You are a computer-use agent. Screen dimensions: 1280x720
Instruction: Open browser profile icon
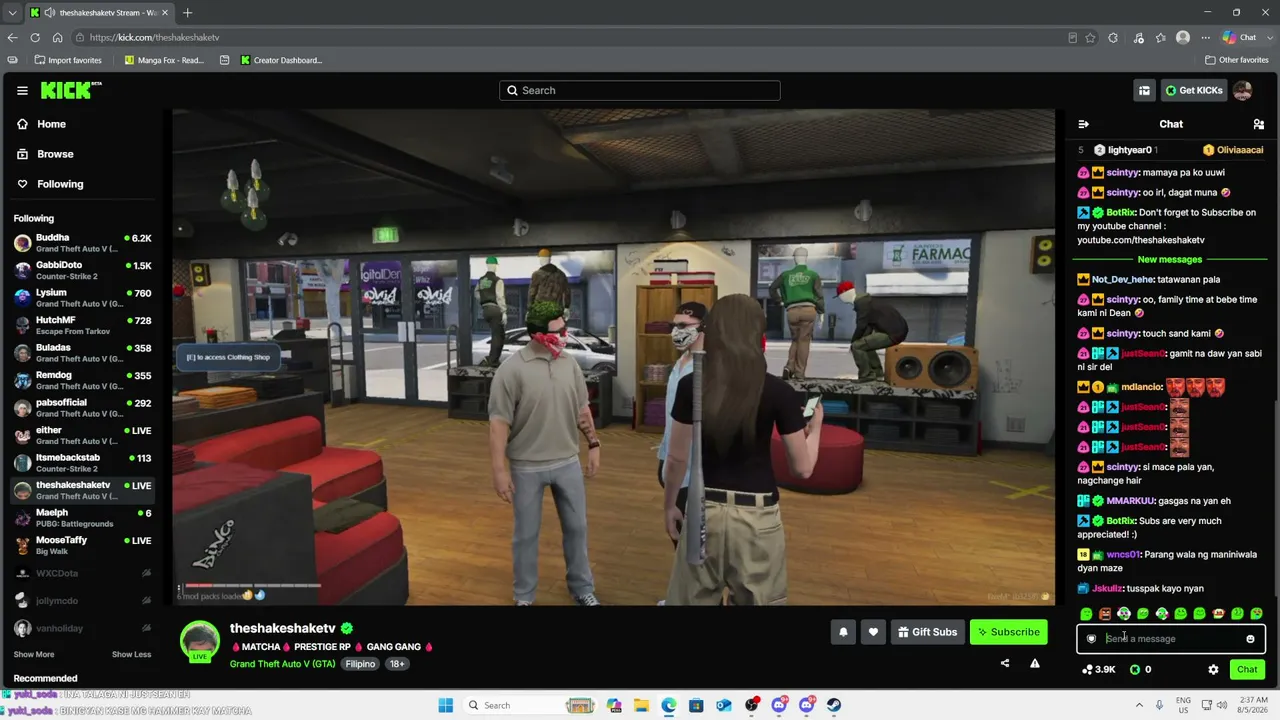(1183, 38)
